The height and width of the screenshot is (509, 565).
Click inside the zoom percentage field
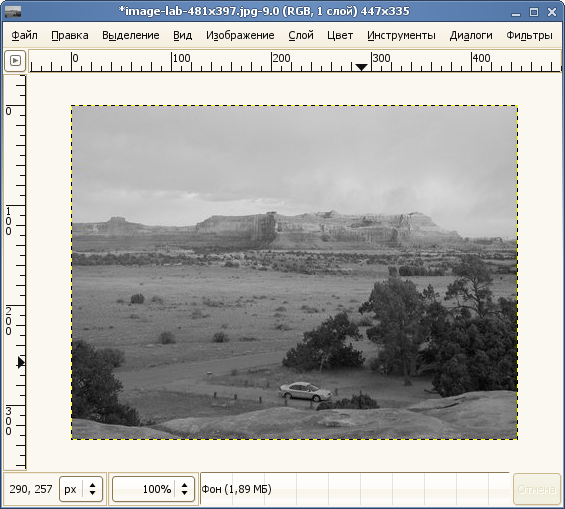[144, 489]
